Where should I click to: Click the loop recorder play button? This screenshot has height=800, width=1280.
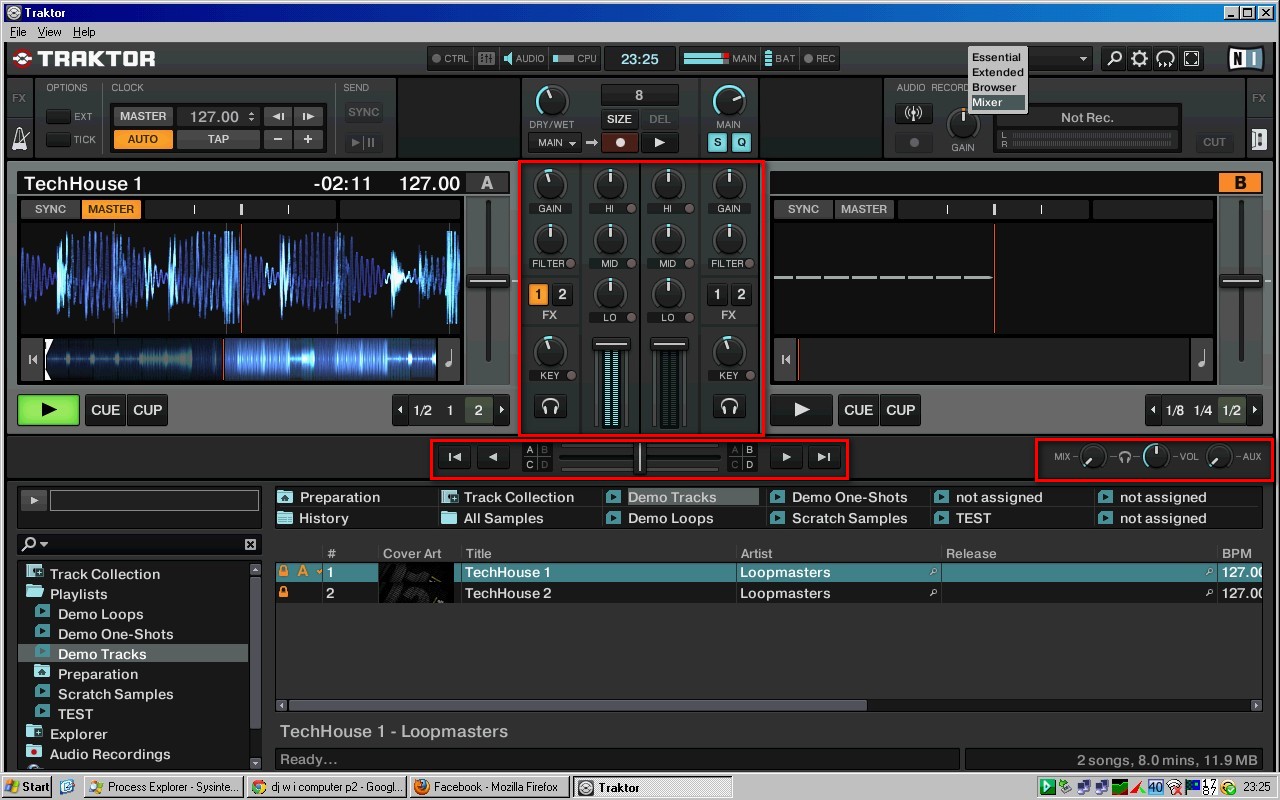tap(659, 143)
